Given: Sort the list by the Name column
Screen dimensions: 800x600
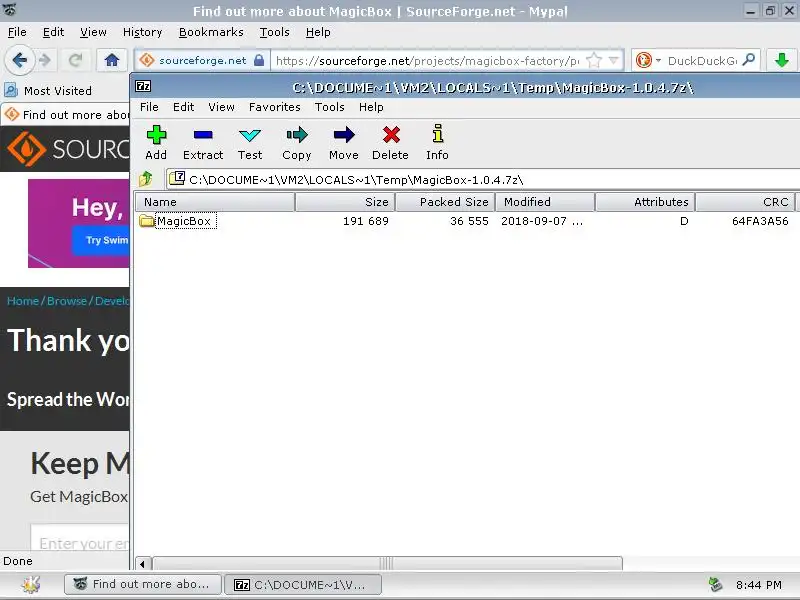Looking at the screenshot, I should pos(215,202).
